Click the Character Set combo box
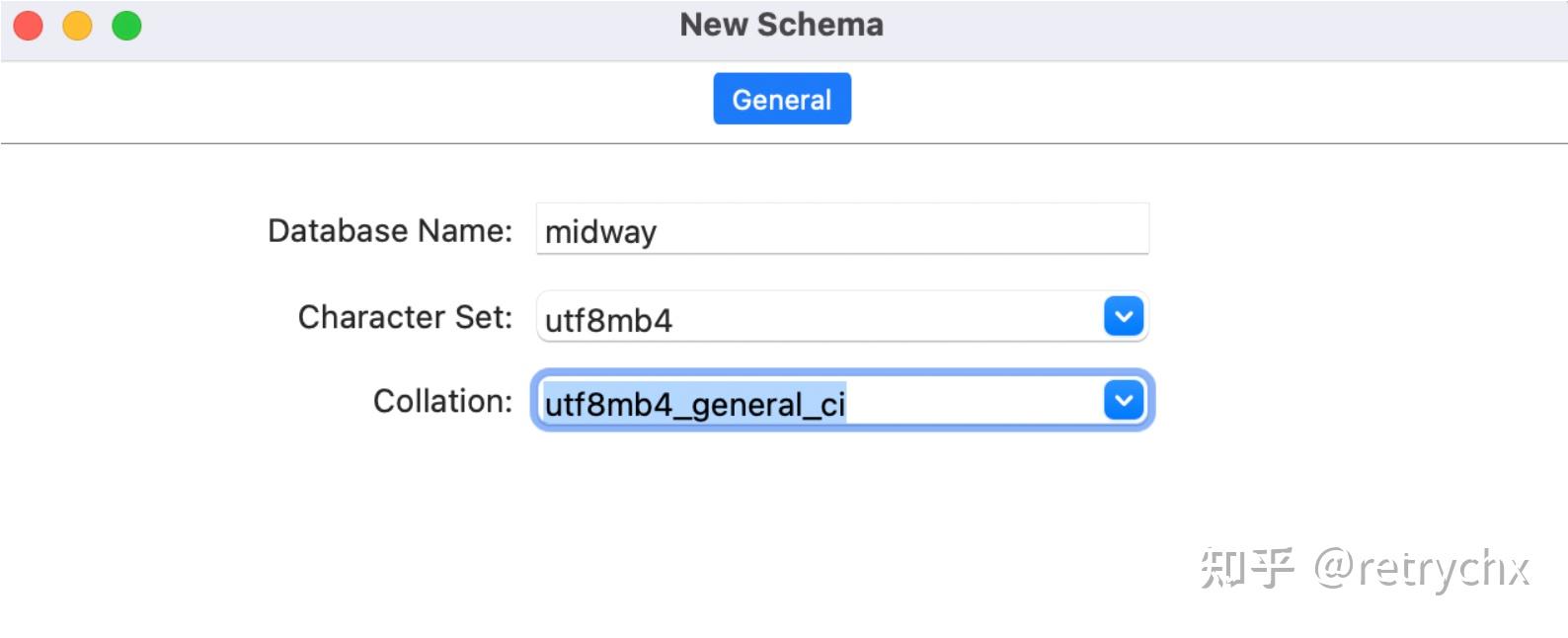Screen dimensions: 1568x638 839,316
